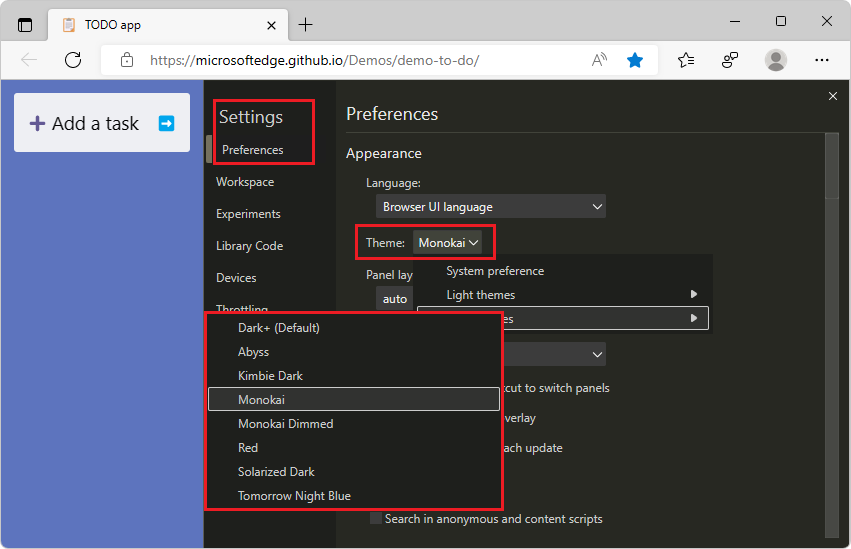Open a new browser tab
The width and height of the screenshot is (851, 549).
pos(306,24)
